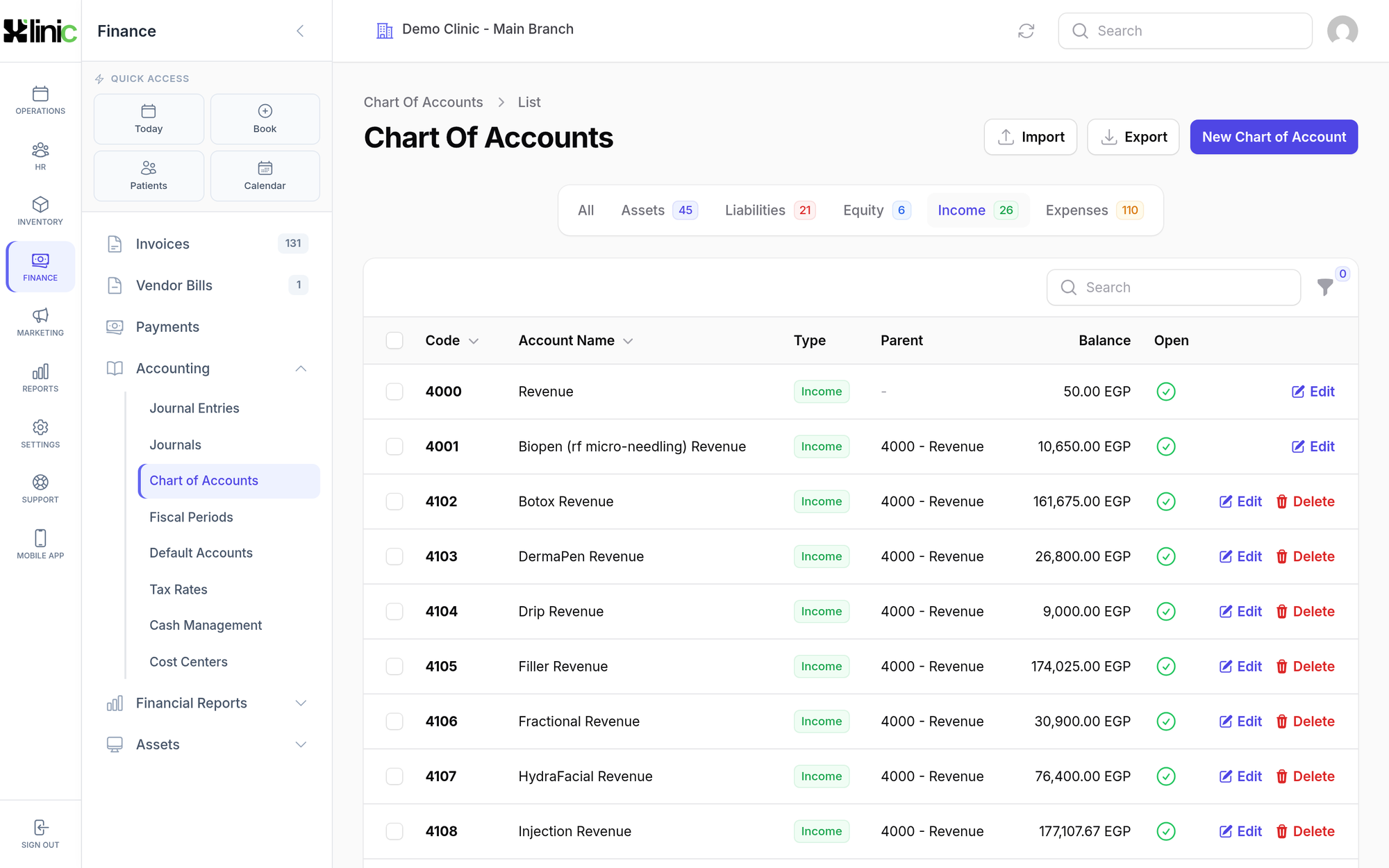Open the Operations module icon

(x=40, y=100)
